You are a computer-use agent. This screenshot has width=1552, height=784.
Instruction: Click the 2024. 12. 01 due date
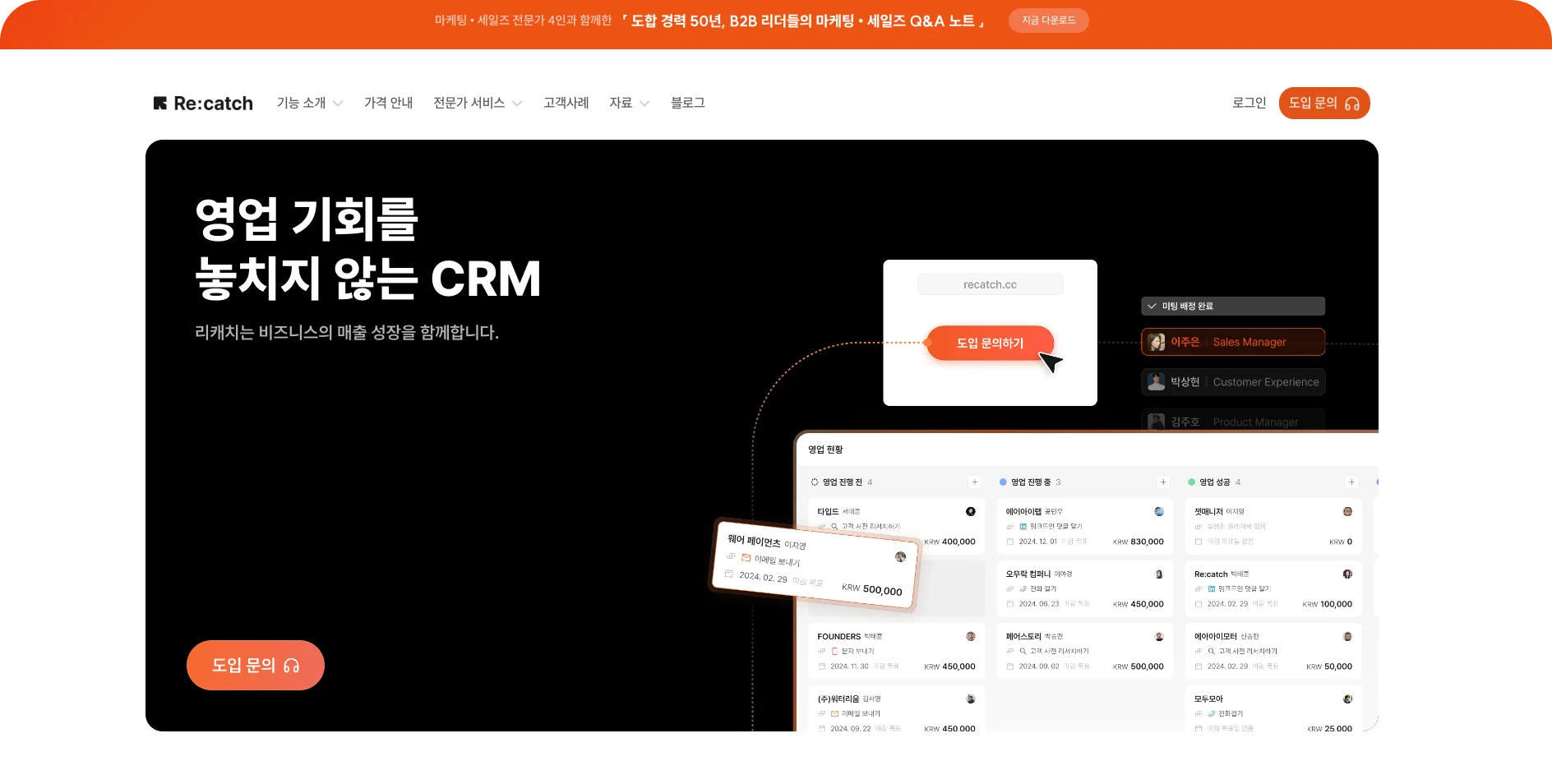(x=1038, y=542)
